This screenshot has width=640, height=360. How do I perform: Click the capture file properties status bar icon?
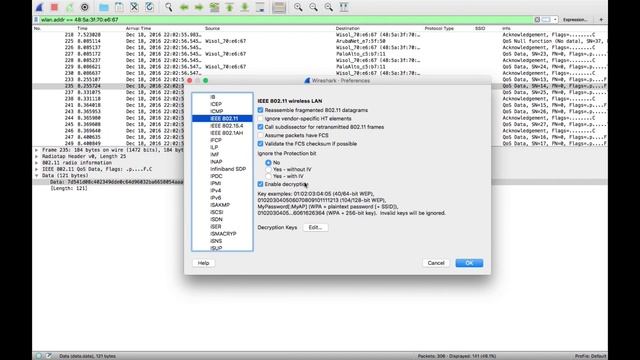(x=49, y=356)
